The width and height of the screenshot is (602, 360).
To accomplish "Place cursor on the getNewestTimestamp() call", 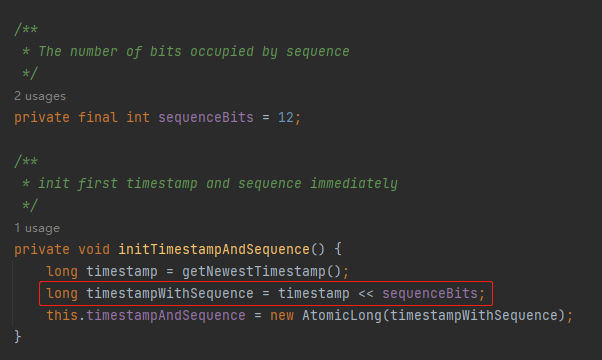I will click(x=261, y=271).
